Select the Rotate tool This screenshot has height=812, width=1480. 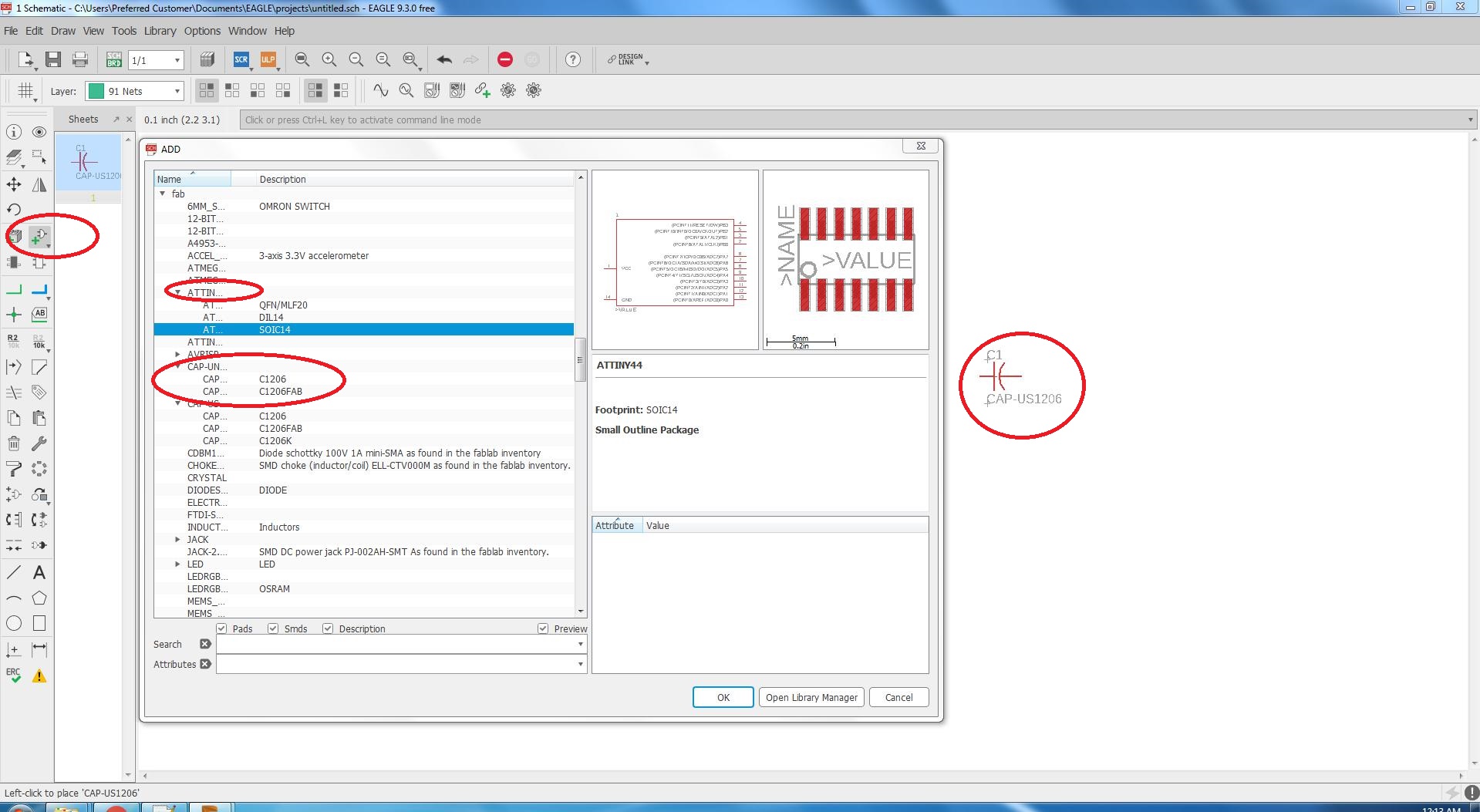coord(14,210)
